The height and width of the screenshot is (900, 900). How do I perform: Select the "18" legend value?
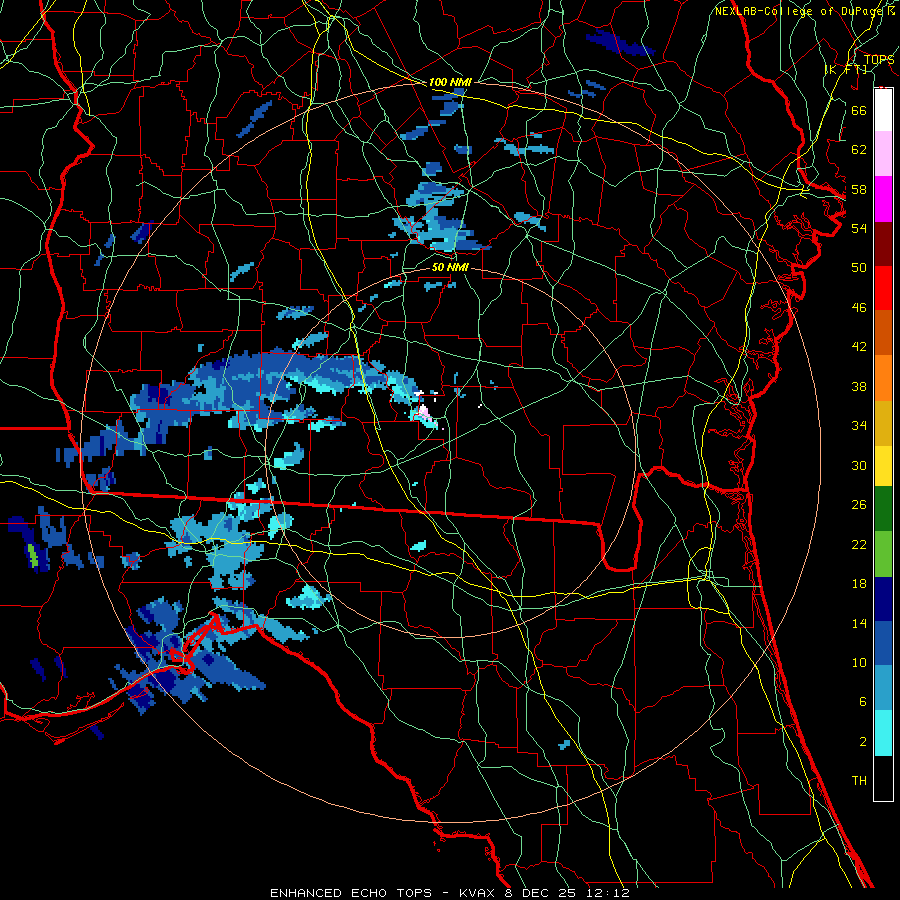[x=859, y=584]
